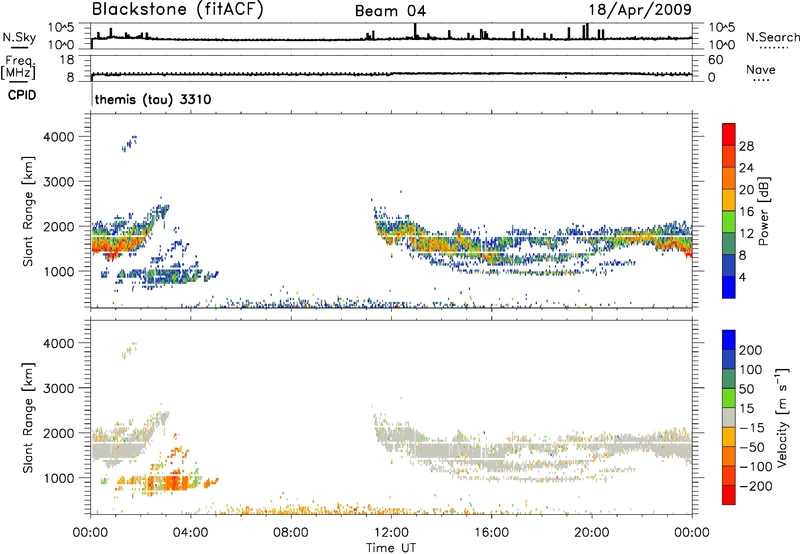Click the Velocity colorbar value '-15'
Screen dimensions: 800x554
(x=752, y=428)
